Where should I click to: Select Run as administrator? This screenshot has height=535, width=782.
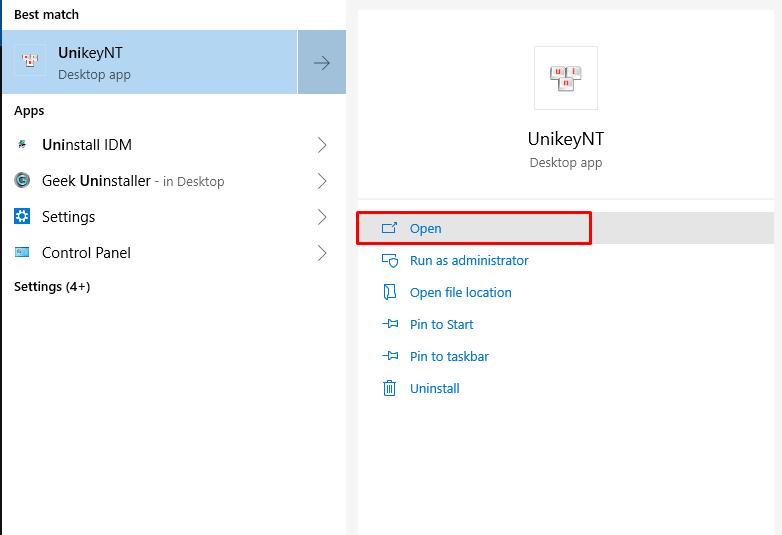(469, 260)
